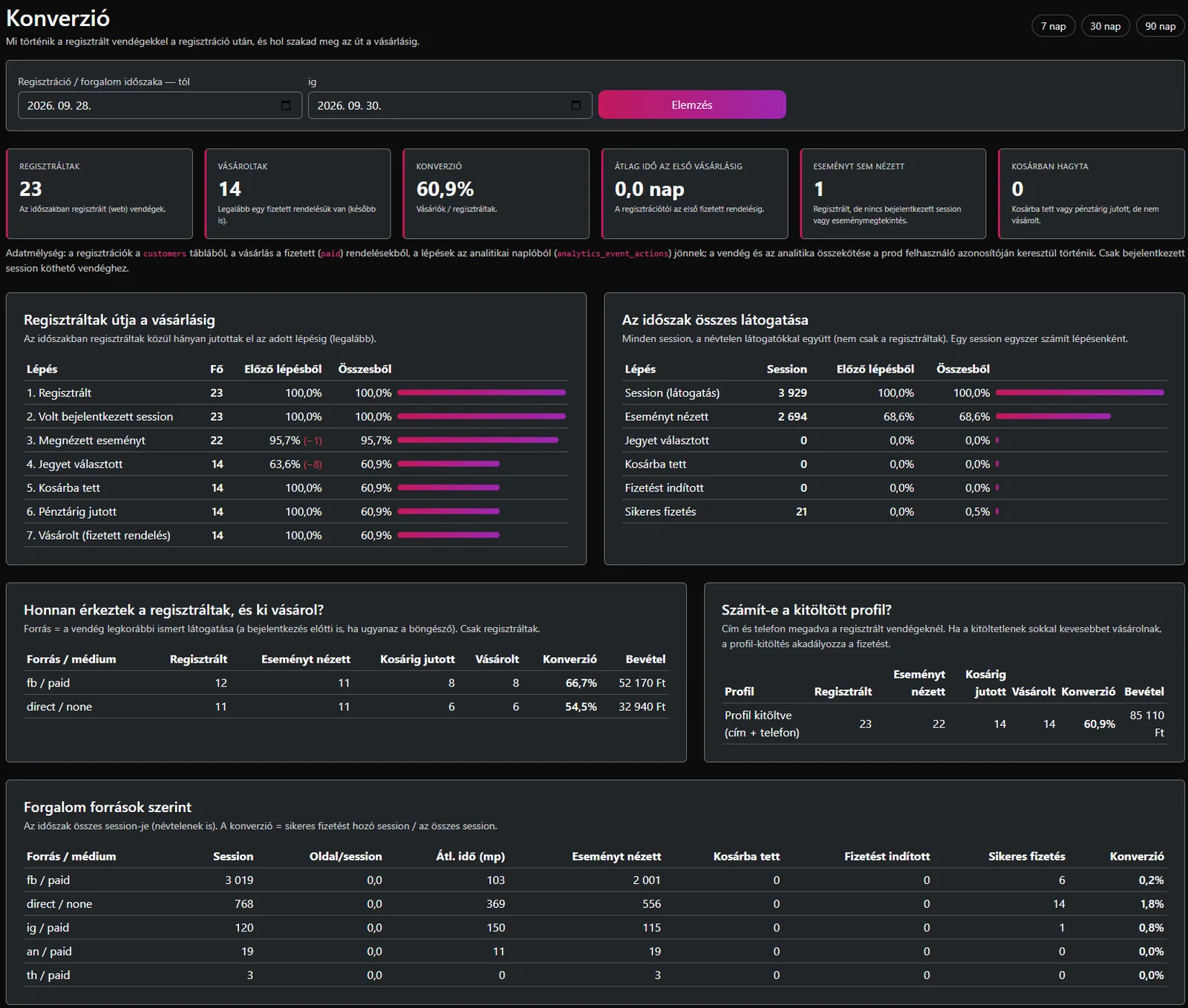Select the 30 nap period button
Viewport: 1188px width, 1008px height.
pos(1105,26)
